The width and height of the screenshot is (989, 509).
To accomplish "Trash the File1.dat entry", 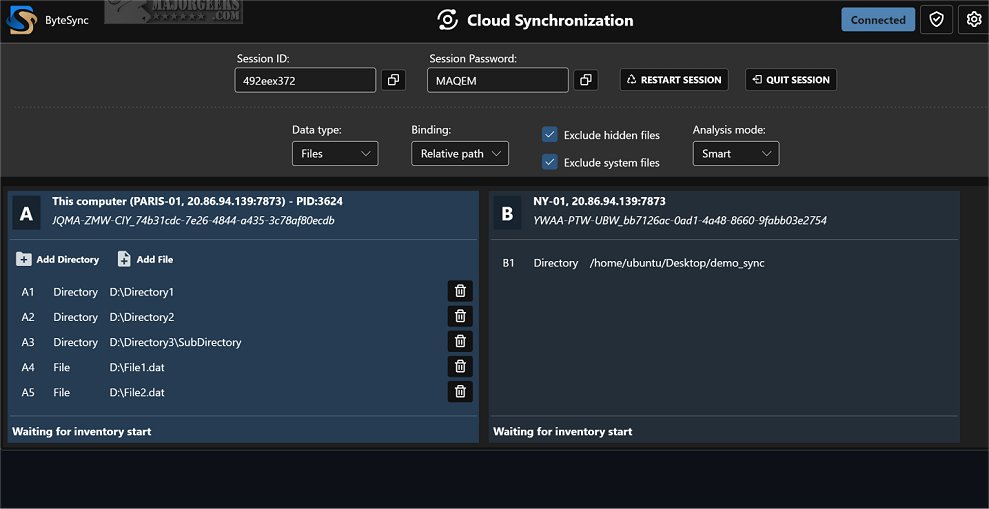I will 460,366.
